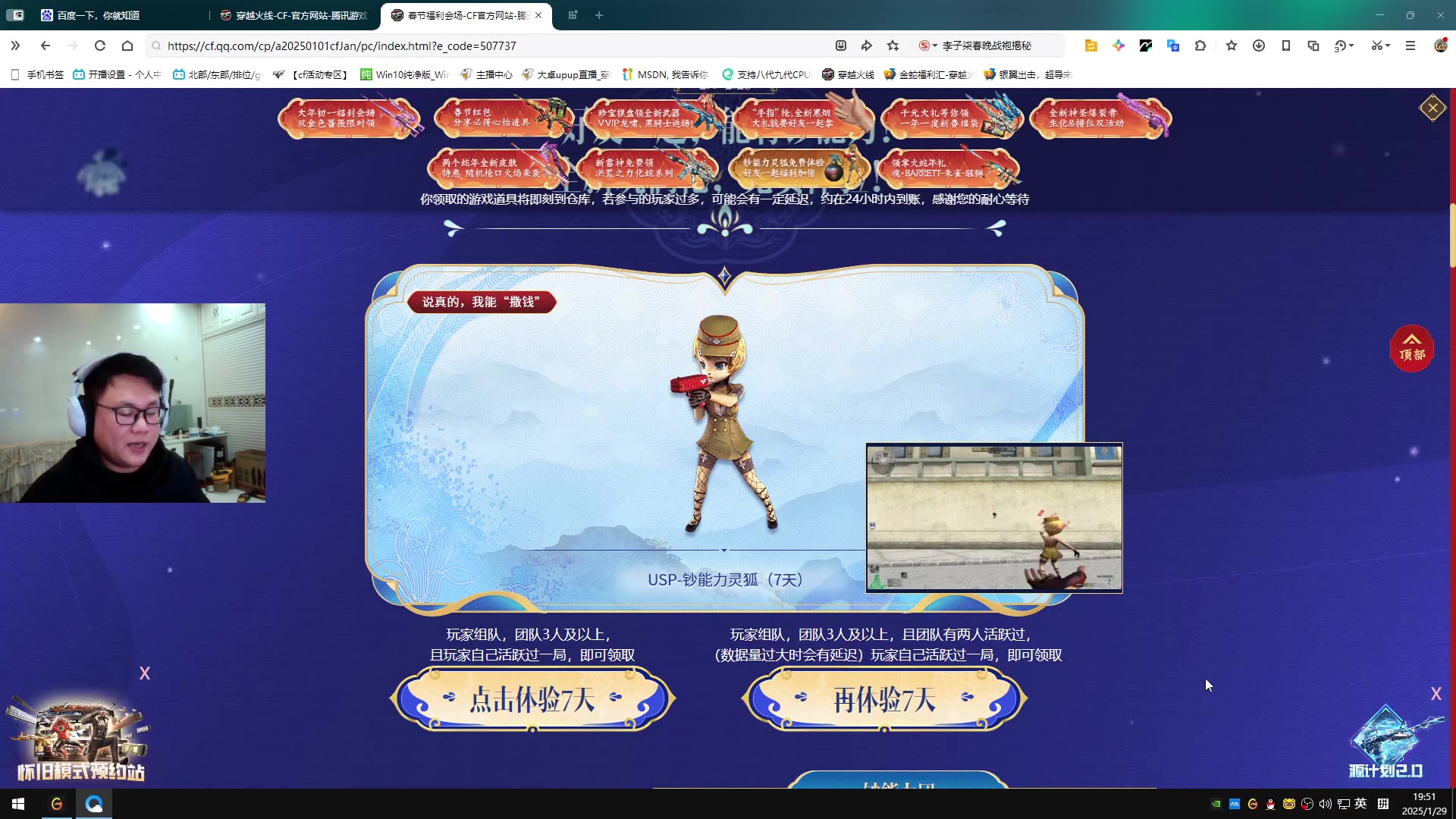Open a new tab with the plus button
Viewport: 1456px width, 819px height.
click(x=599, y=15)
